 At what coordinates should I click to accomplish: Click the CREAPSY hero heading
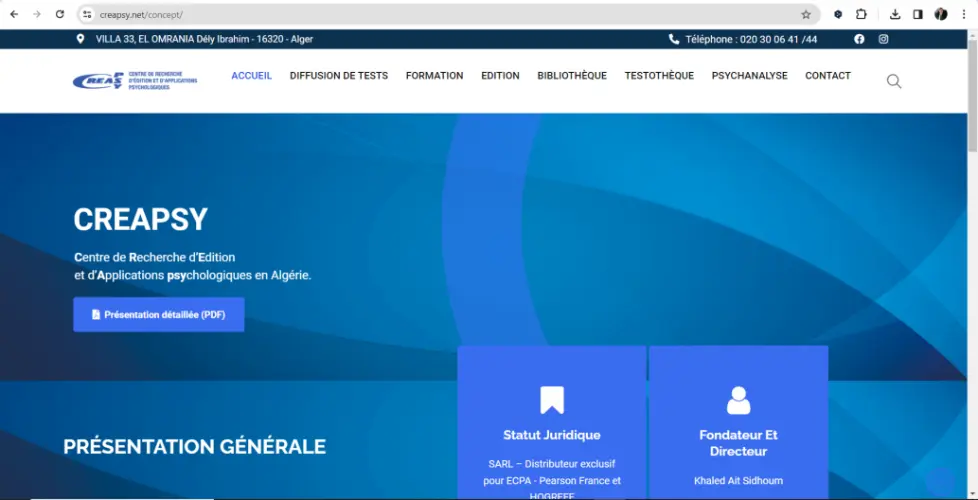pos(140,219)
